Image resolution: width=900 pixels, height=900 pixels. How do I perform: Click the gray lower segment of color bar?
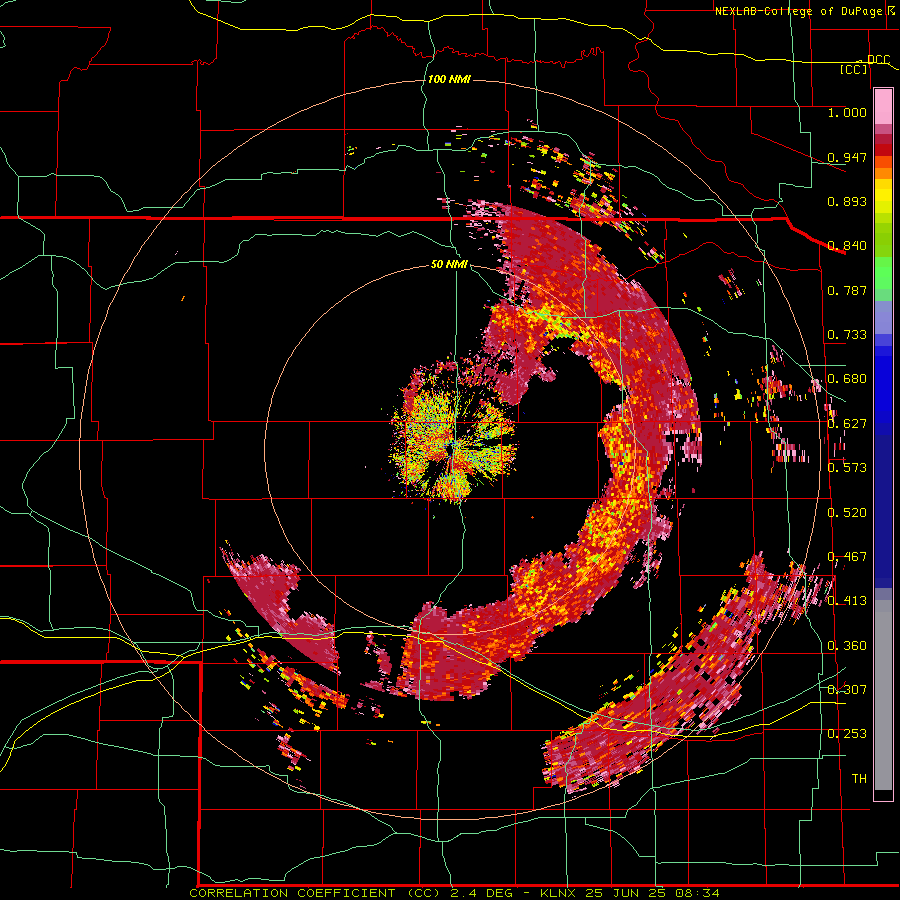click(883, 695)
